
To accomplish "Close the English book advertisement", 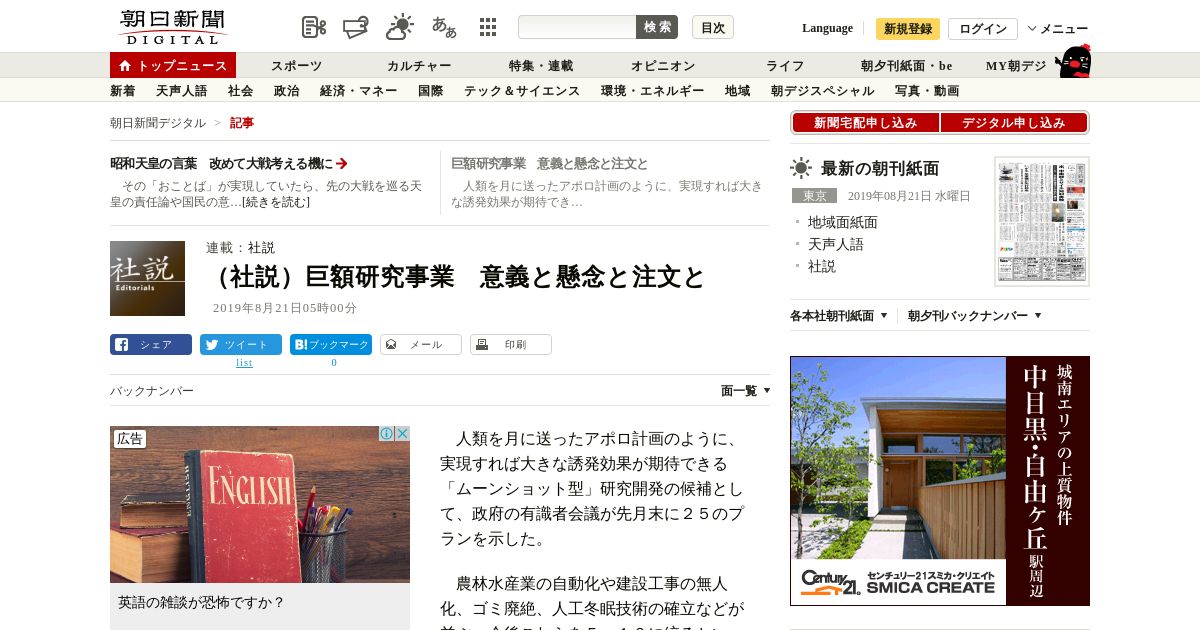I will 402,434.
